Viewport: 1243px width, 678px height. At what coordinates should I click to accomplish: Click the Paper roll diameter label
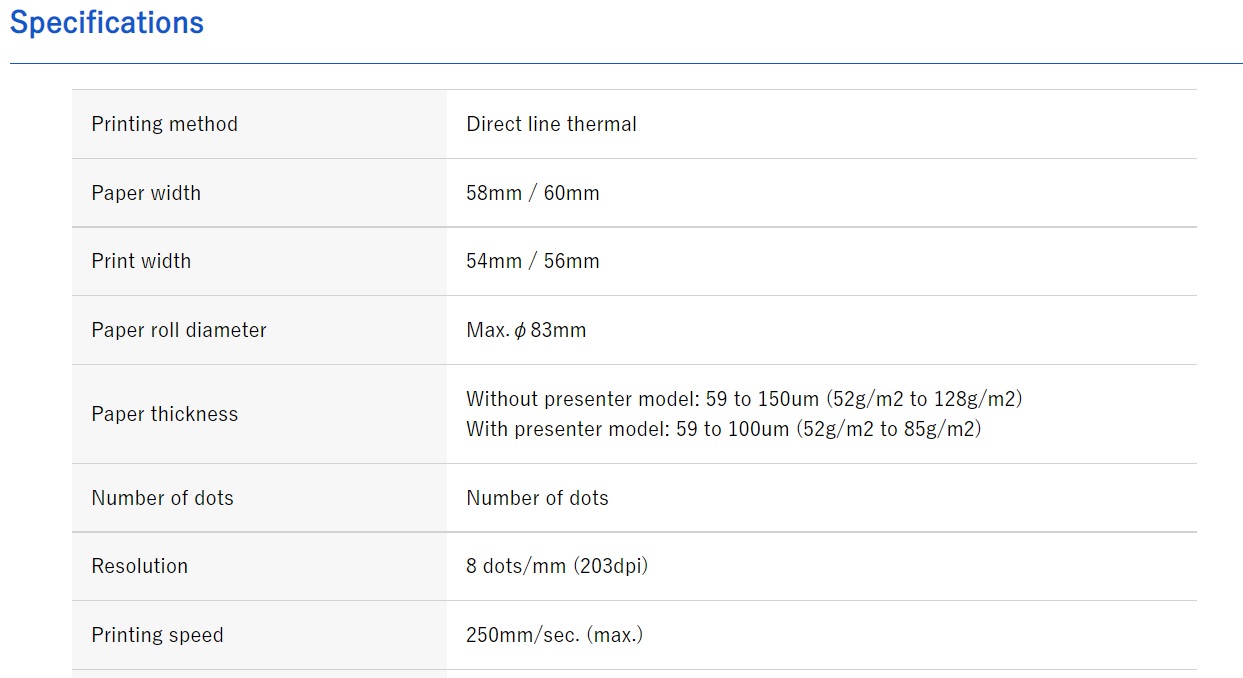point(179,330)
